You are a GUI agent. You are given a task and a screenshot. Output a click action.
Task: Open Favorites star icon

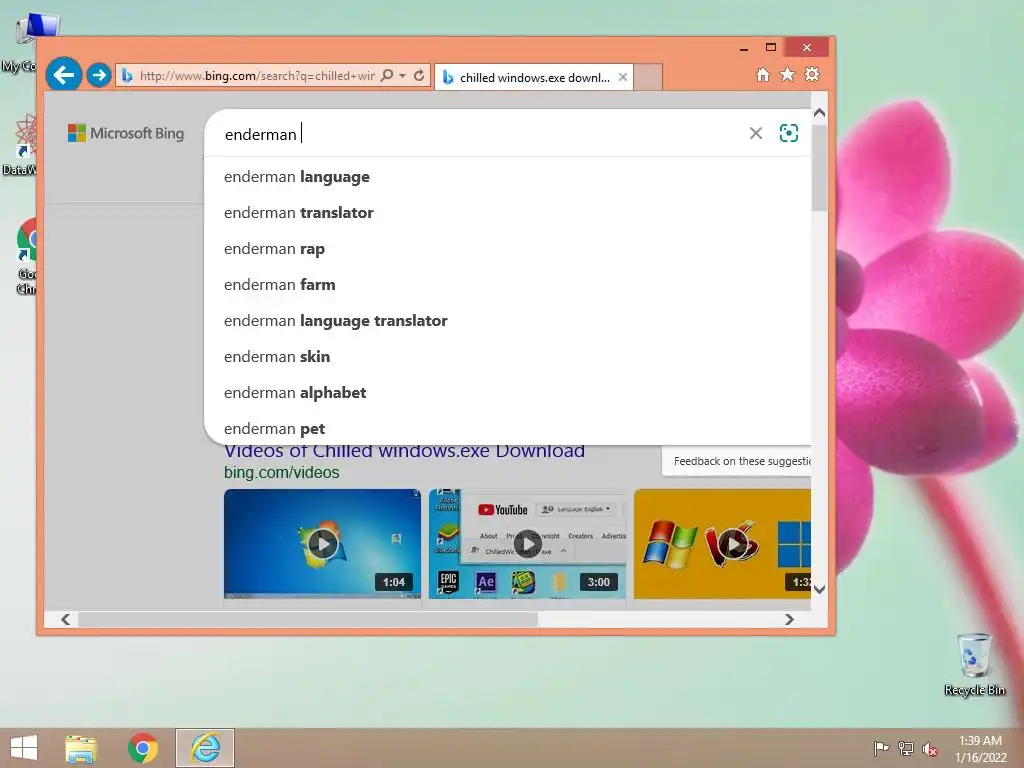coord(788,74)
